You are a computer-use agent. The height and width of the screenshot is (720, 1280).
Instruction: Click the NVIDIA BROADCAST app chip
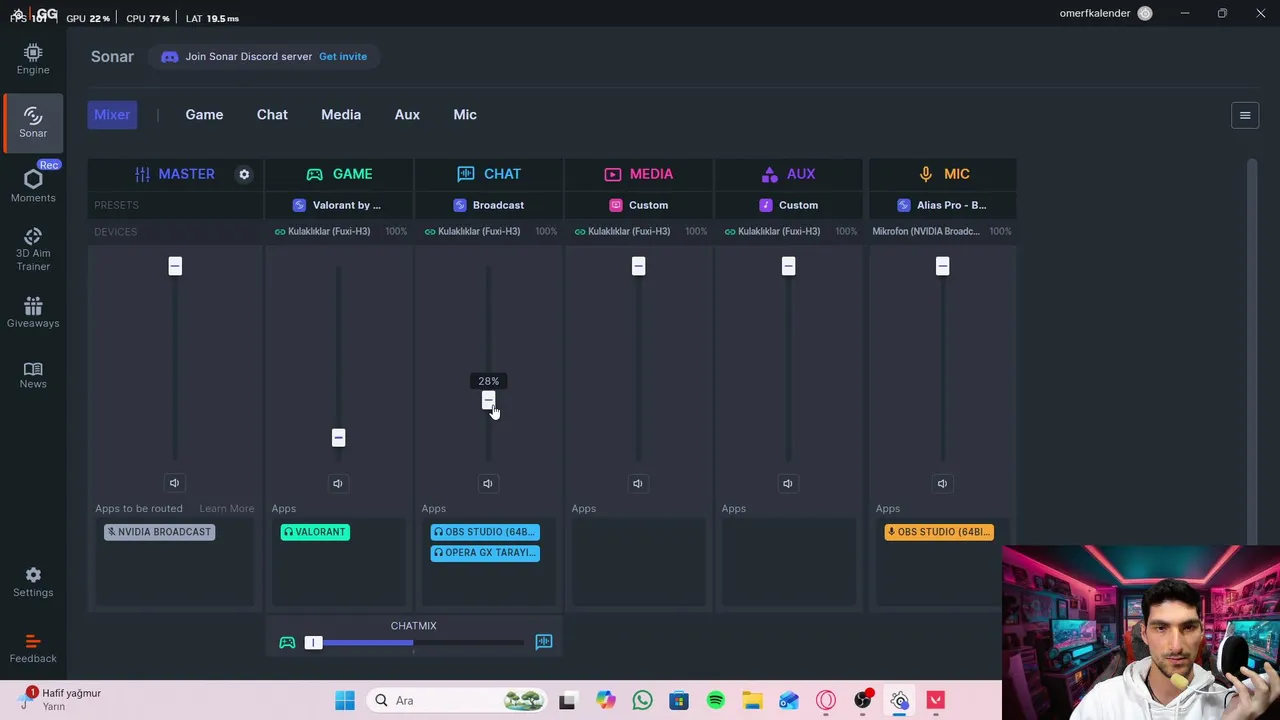click(159, 532)
